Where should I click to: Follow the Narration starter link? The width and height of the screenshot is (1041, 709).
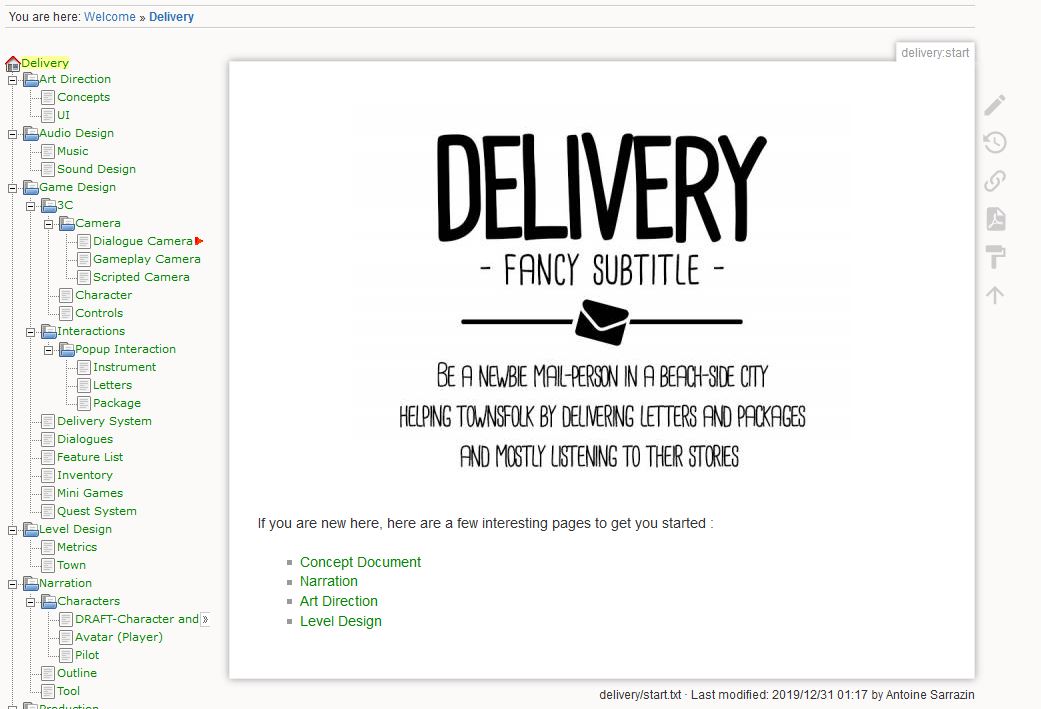(329, 581)
